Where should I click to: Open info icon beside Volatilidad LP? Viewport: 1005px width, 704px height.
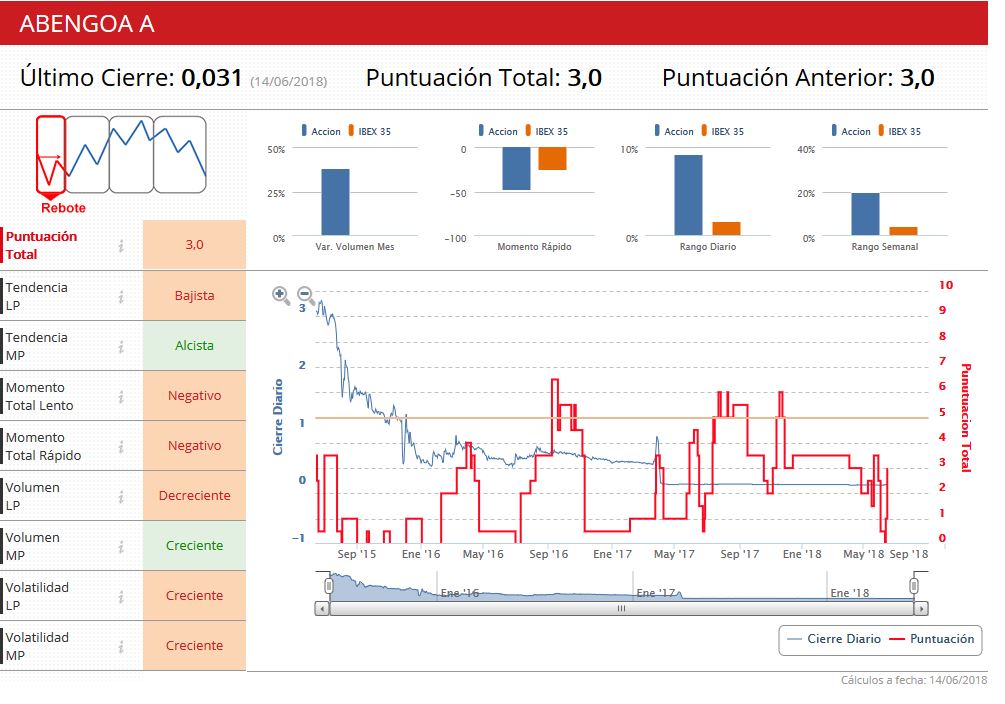[121, 597]
